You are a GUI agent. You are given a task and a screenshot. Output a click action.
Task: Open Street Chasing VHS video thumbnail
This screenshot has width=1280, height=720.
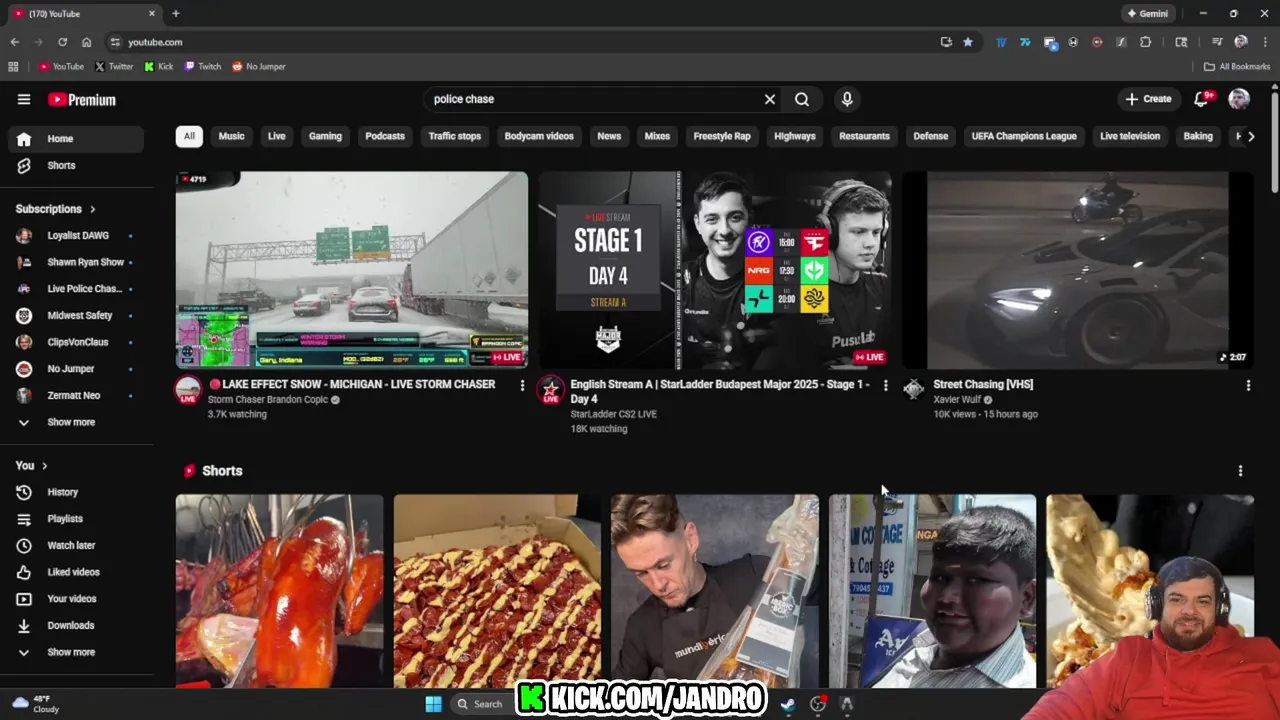1078,270
